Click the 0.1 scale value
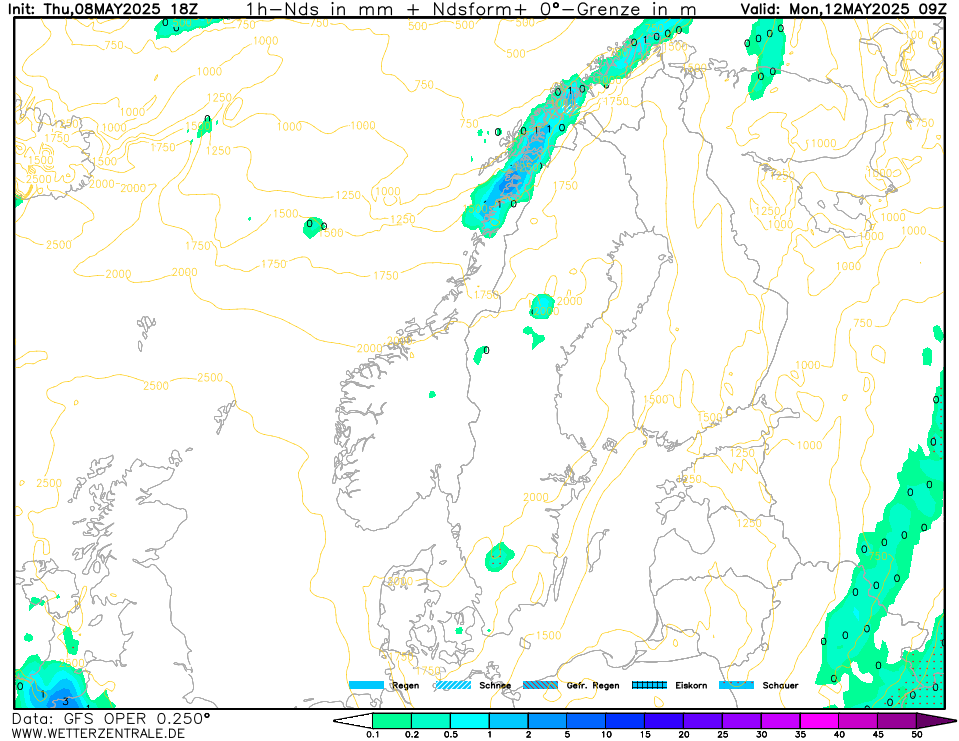Image resolution: width=959 pixels, height=741 pixels. point(372,734)
